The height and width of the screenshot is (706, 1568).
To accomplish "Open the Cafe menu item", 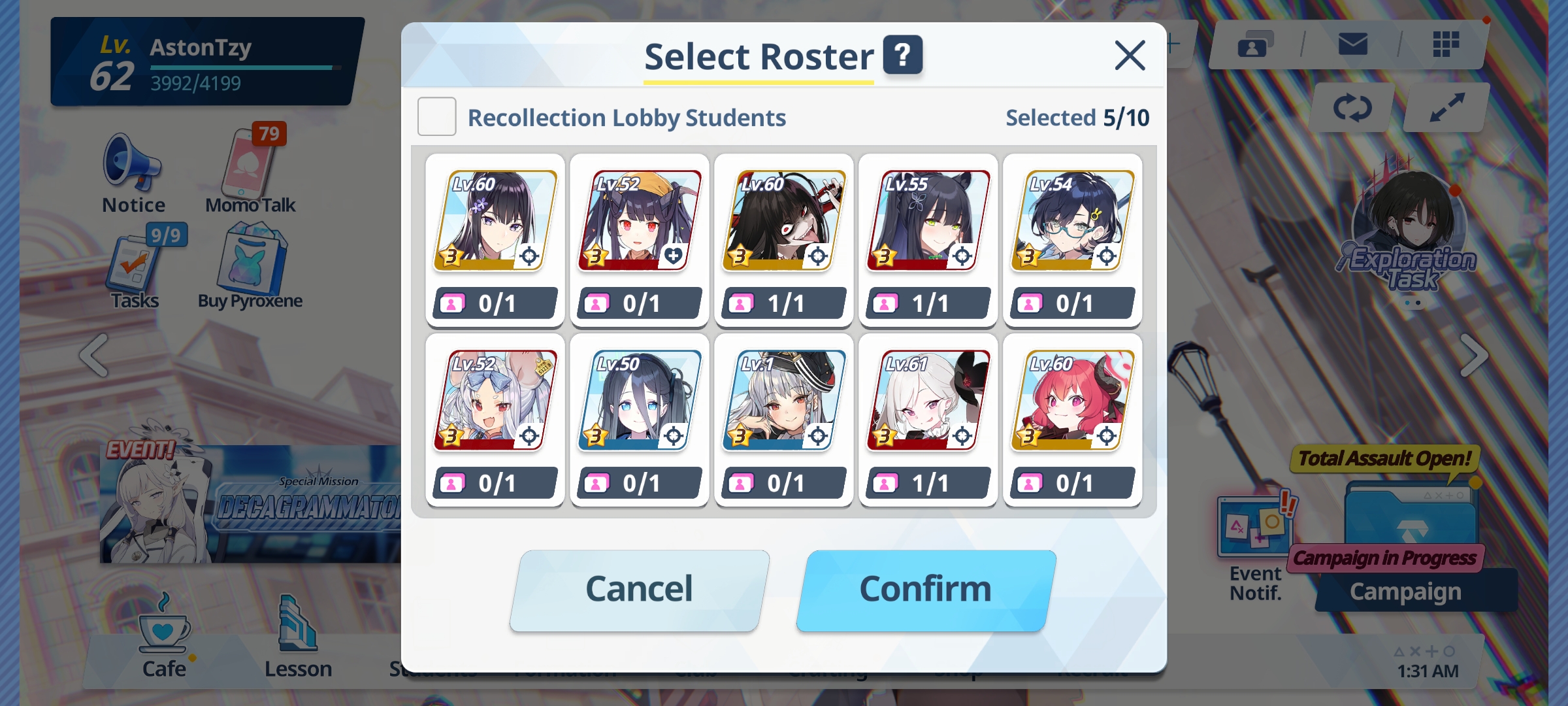I will 164,636.
